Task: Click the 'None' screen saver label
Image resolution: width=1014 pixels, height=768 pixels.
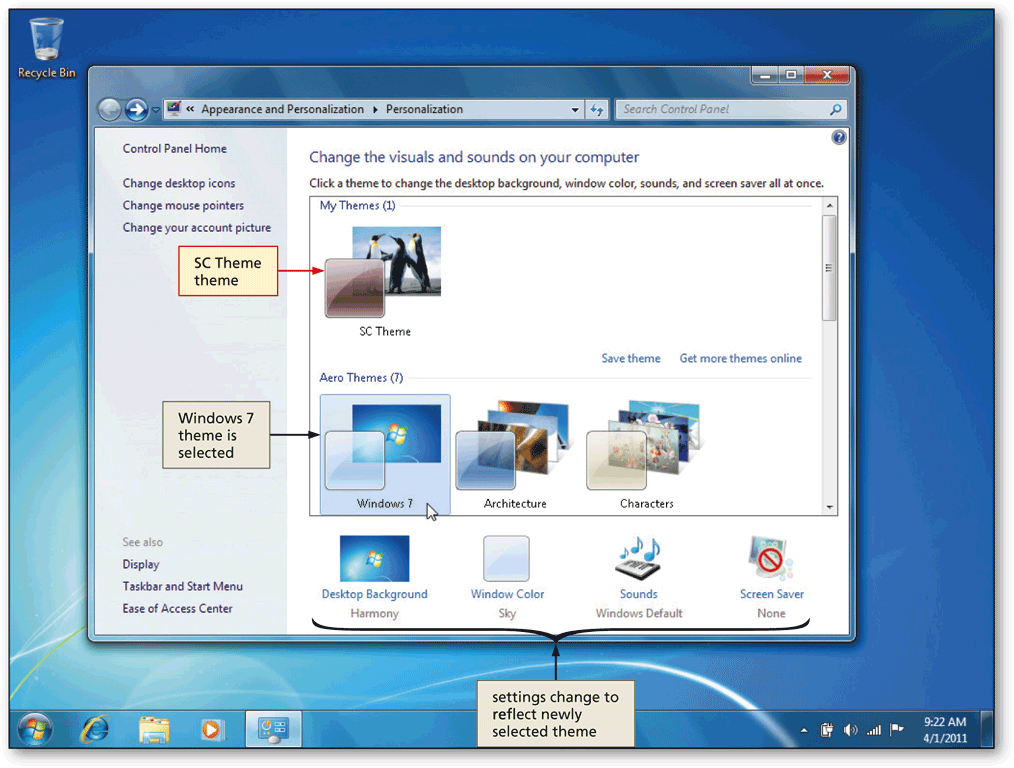Action: tap(771, 613)
